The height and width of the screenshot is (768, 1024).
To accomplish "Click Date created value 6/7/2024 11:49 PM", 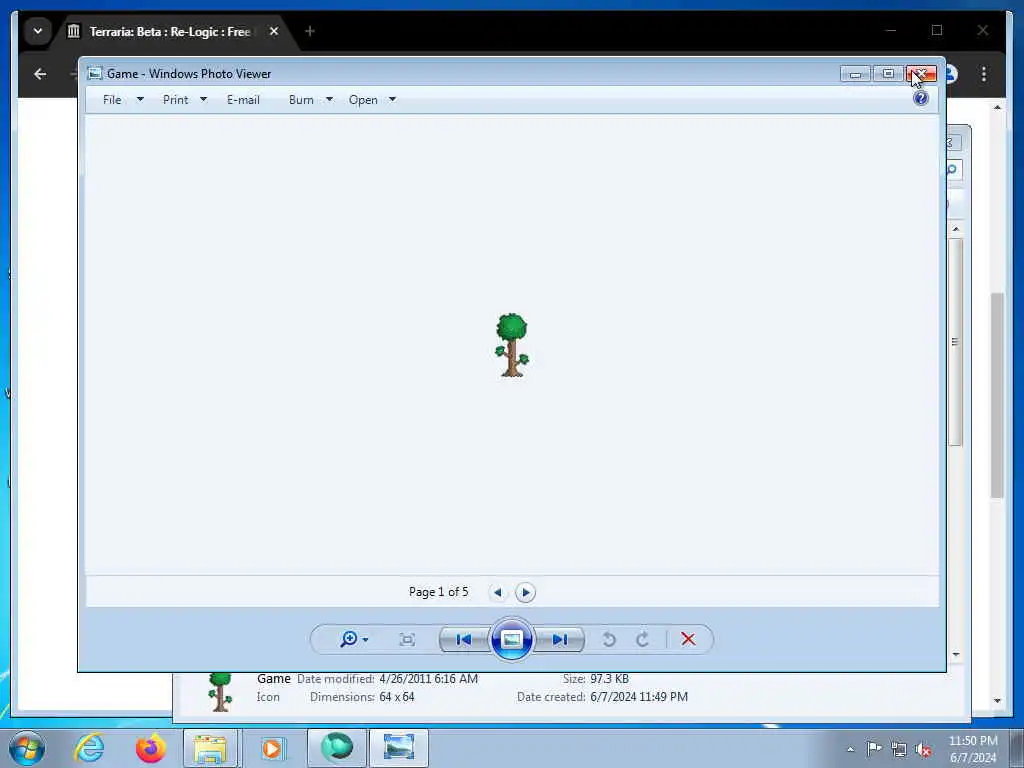I will (639, 697).
